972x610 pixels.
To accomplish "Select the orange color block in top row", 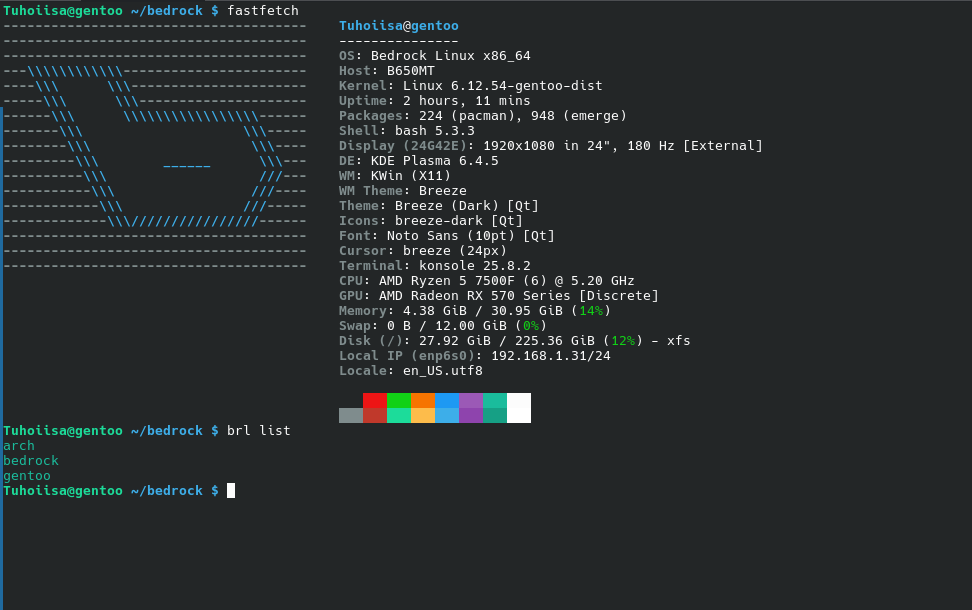I will point(423,400).
